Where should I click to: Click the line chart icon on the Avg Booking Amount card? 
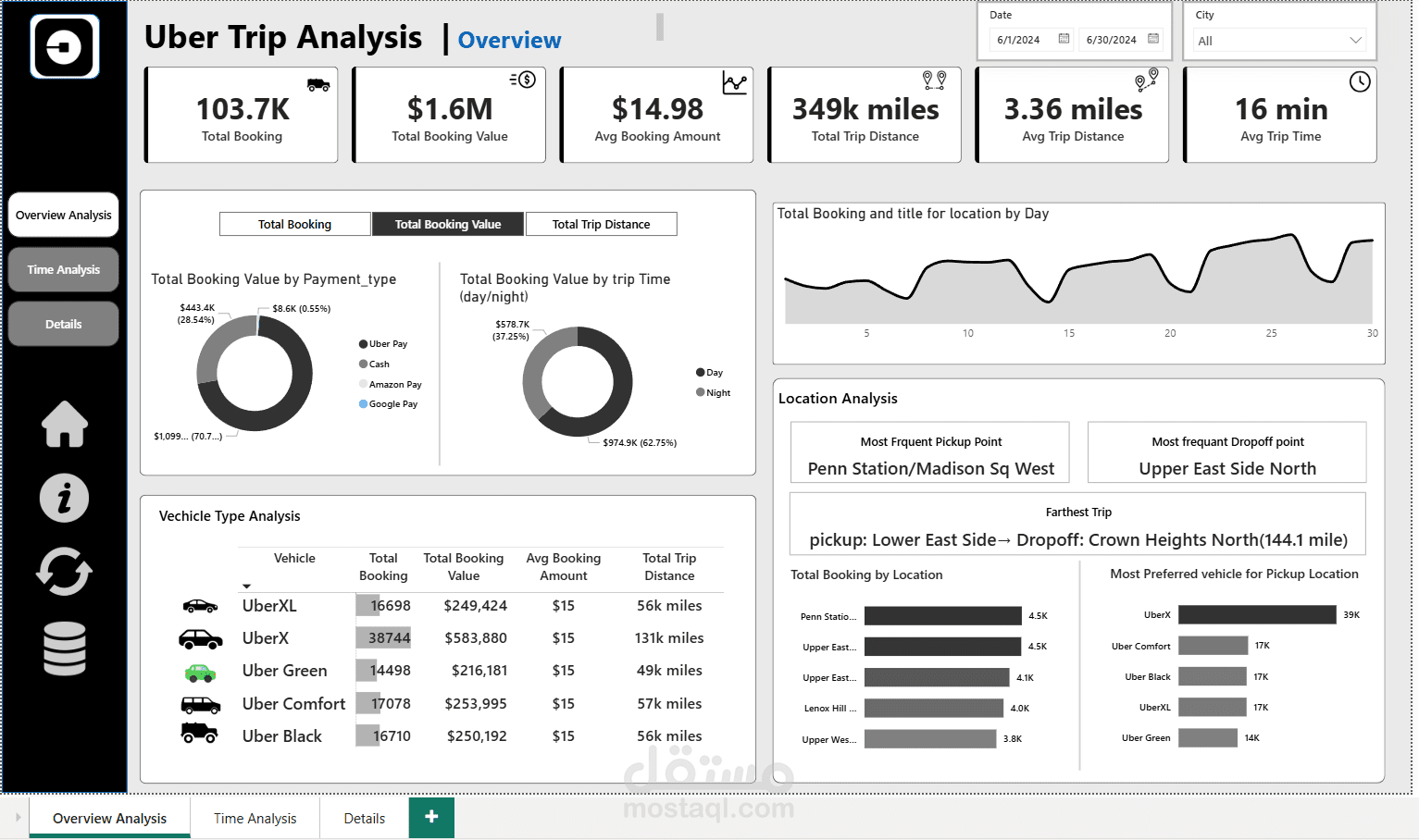pyautogui.click(x=735, y=83)
